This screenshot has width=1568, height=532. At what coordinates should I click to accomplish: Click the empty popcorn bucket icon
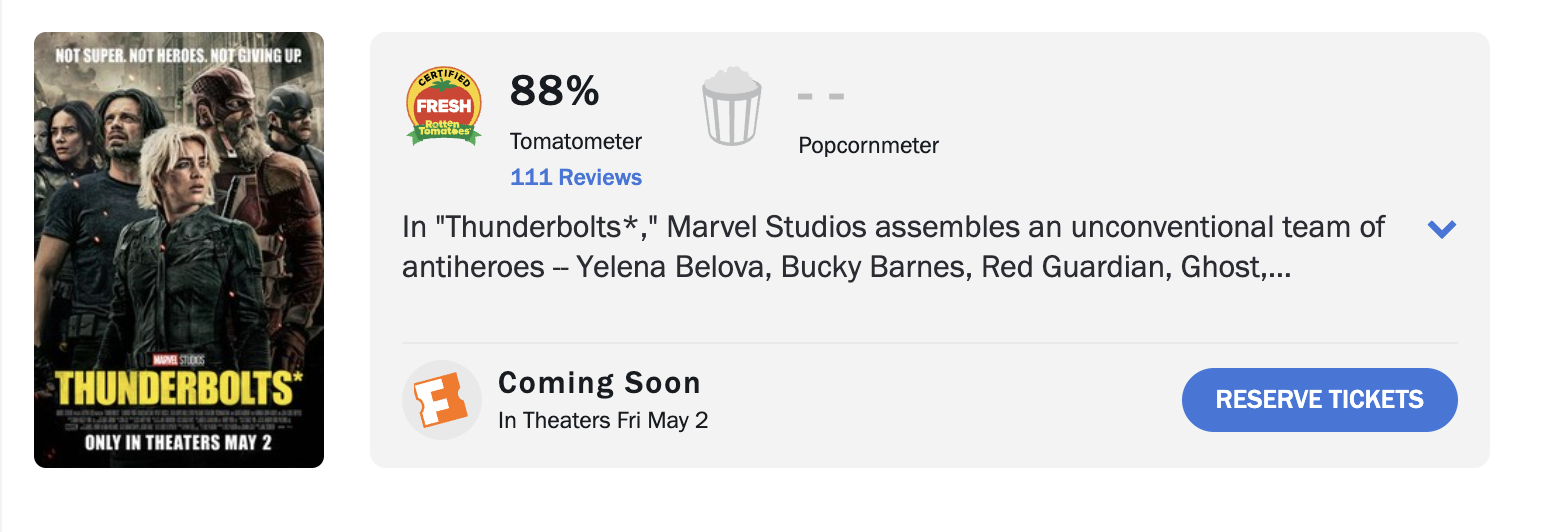pyautogui.click(x=732, y=106)
